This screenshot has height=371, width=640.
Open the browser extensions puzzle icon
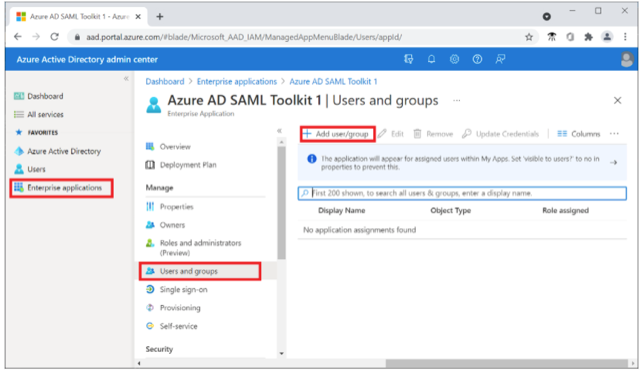[x=588, y=37]
